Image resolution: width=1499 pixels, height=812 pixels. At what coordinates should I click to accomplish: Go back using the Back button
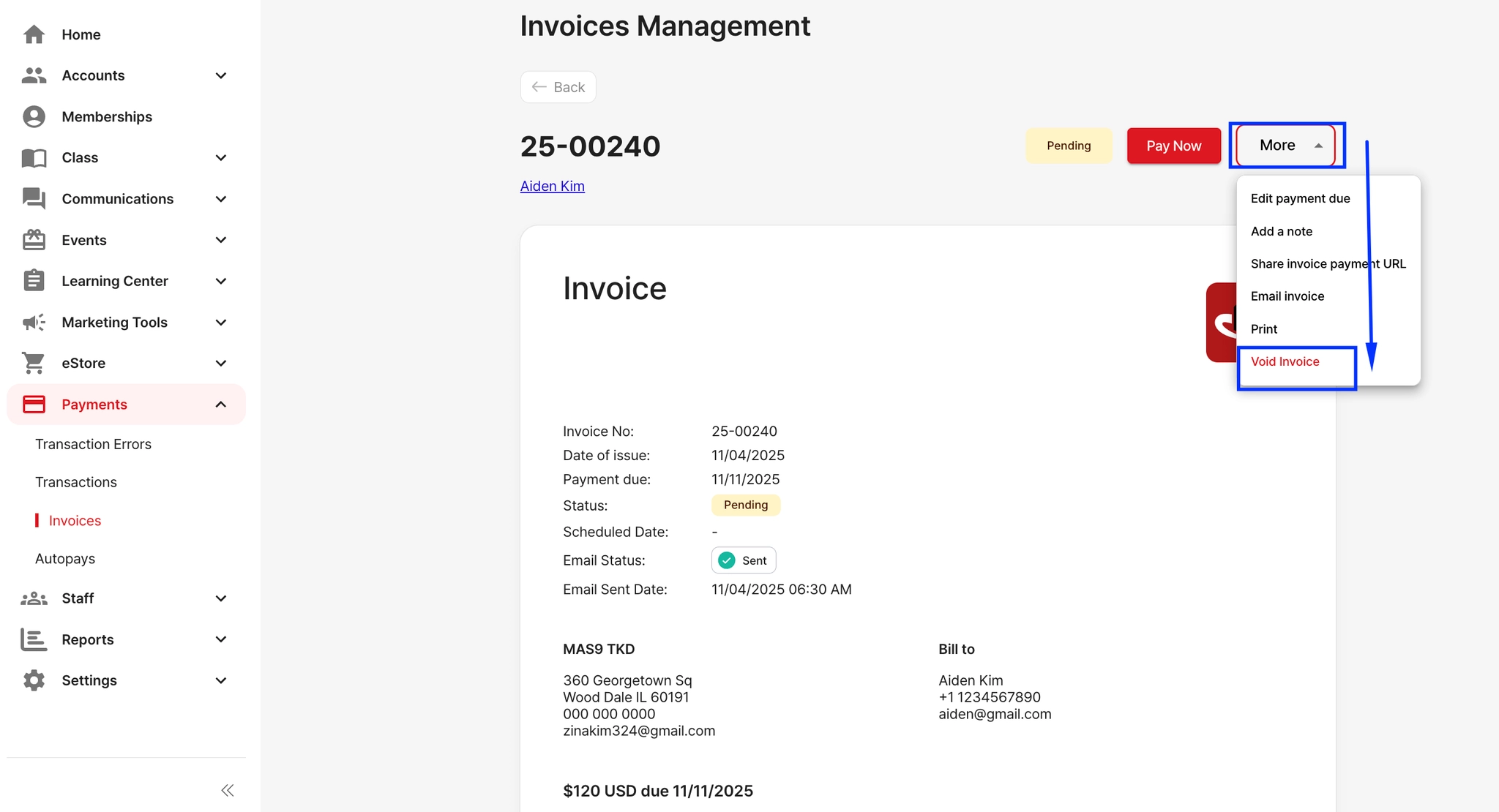pyautogui.click(x=558, y=87)
